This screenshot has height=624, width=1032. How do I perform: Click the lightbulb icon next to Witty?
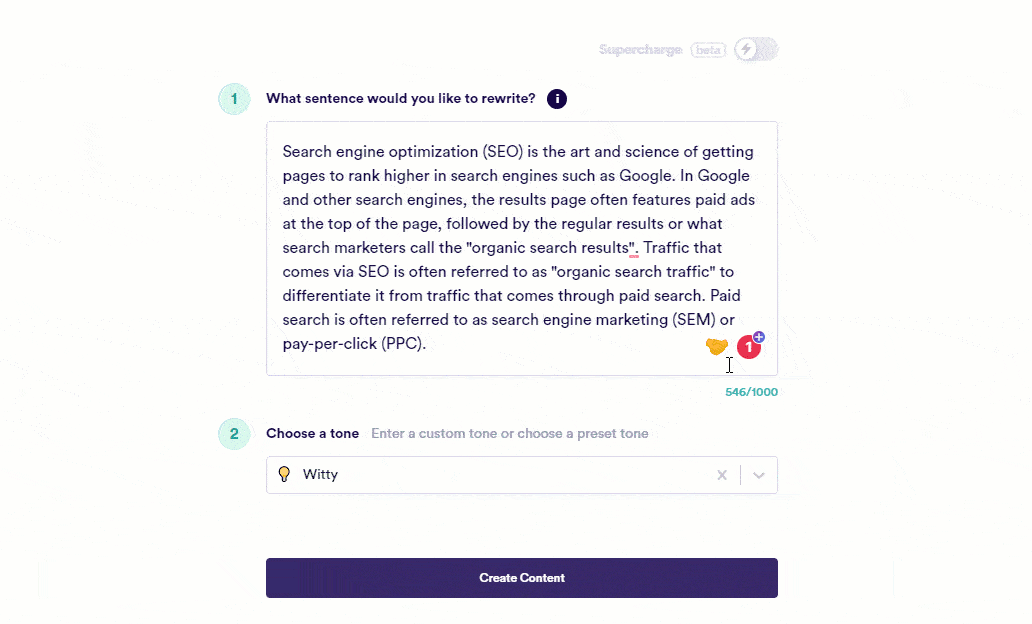point(284,475)
